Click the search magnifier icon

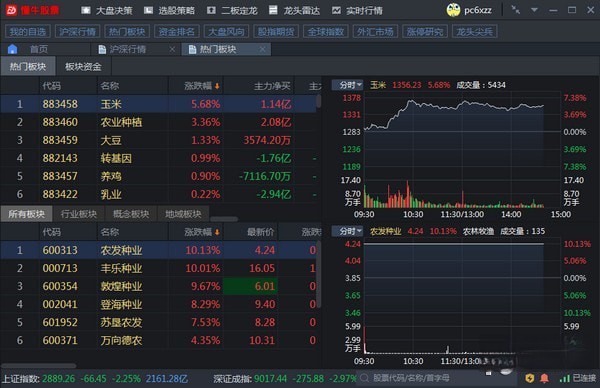click(364, 378)
